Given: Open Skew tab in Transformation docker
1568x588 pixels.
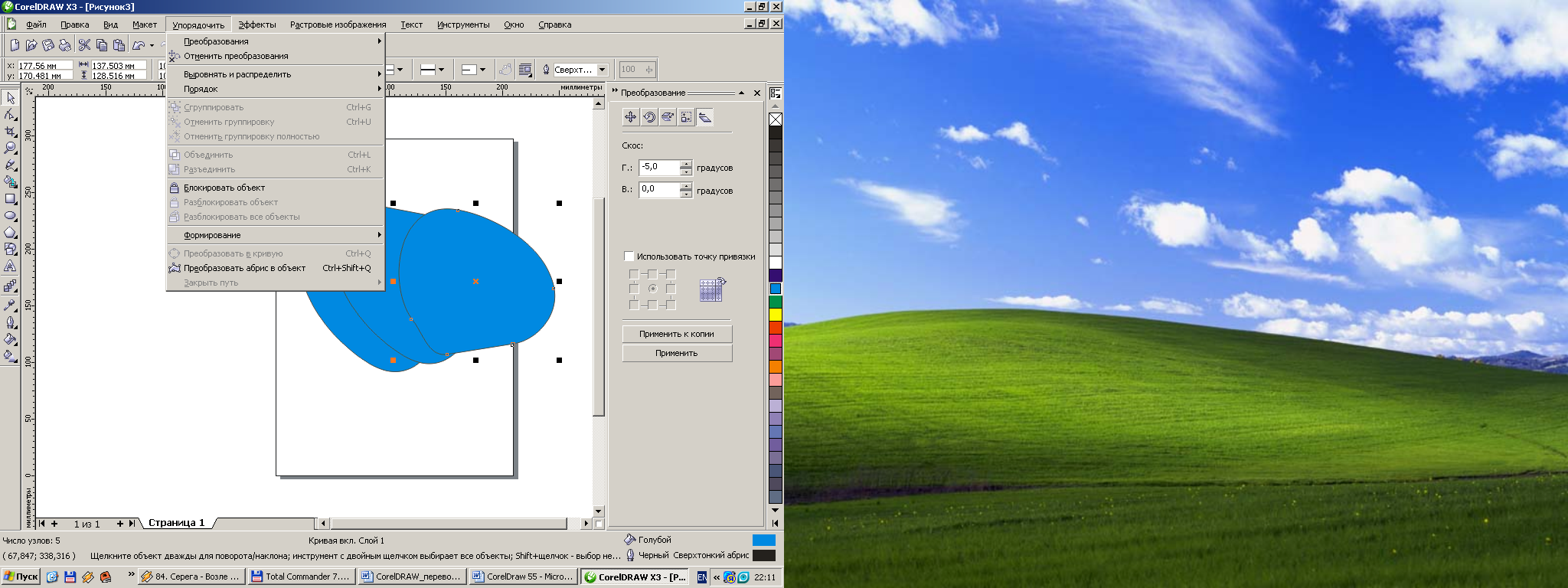Looking at the screenshot, I should tap(705, 117).
